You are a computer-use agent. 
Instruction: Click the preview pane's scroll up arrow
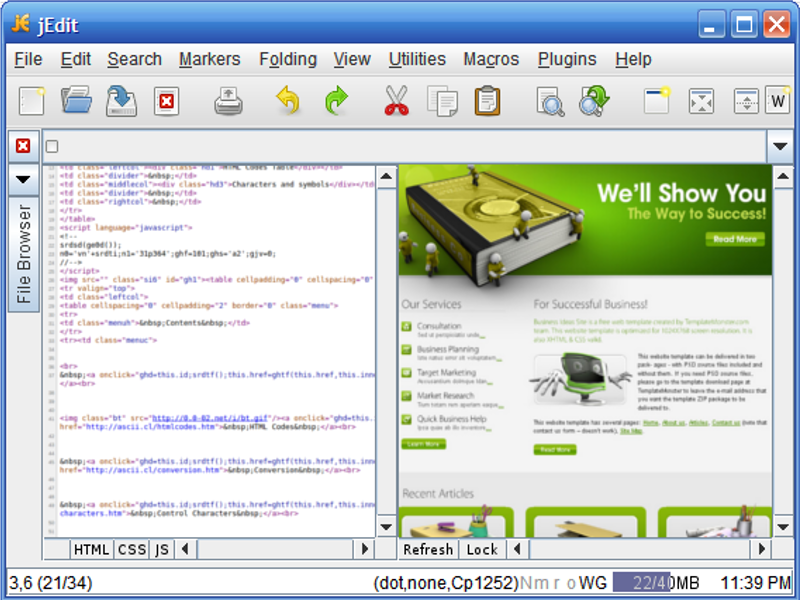tap(783, 177)
